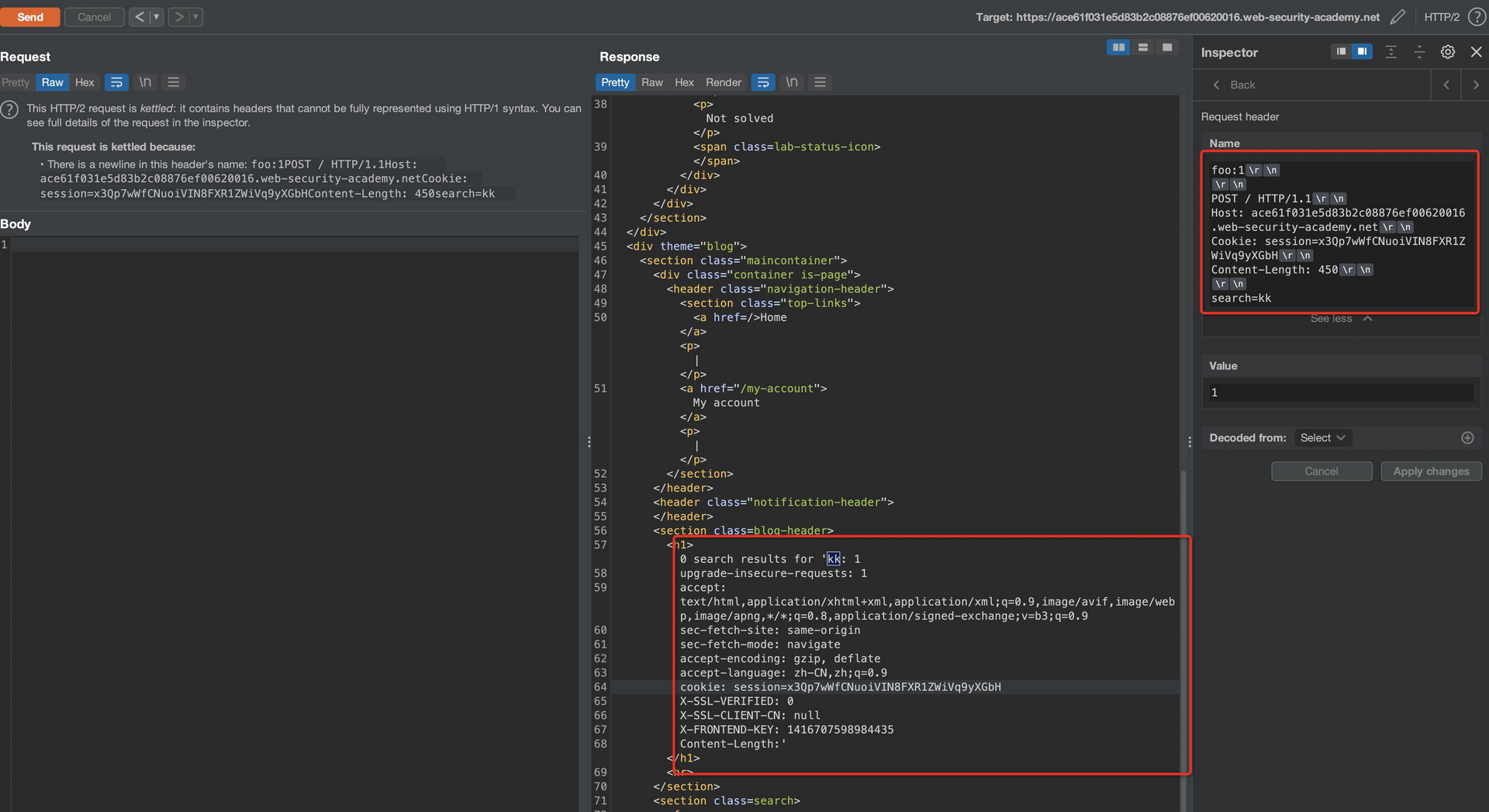Click the Response panel vertical scrollbar
The height and width of the screenshot is (812, 1489).
pos(1183,620)
